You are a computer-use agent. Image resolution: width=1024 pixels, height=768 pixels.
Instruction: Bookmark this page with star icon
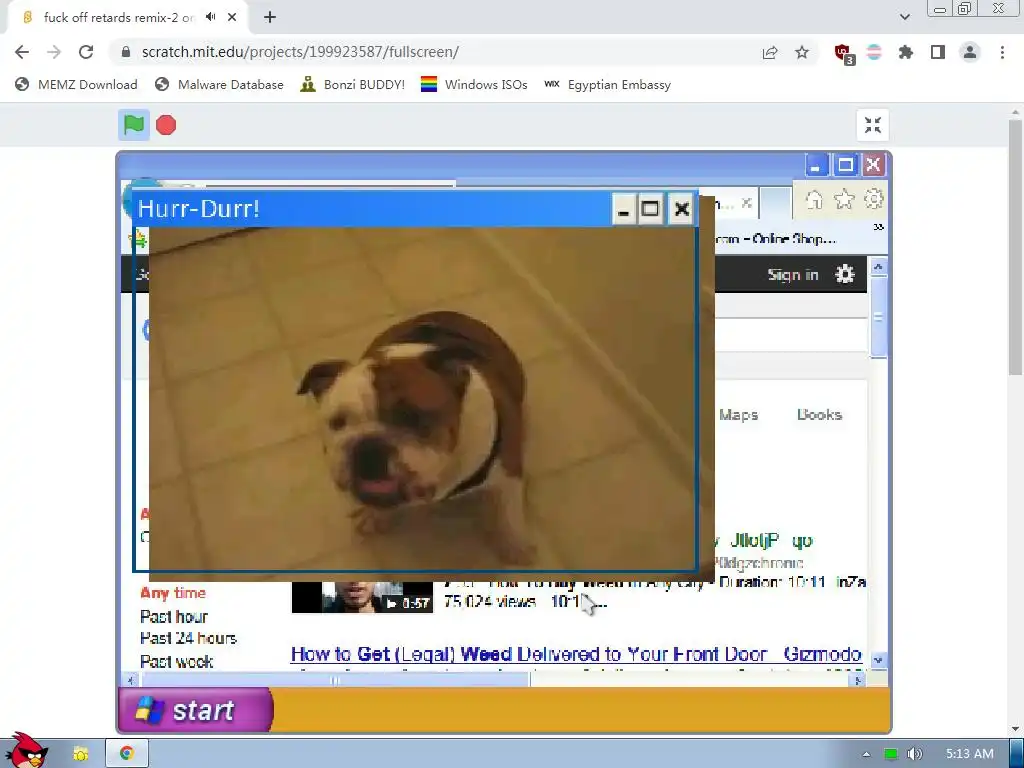point(802,52)
